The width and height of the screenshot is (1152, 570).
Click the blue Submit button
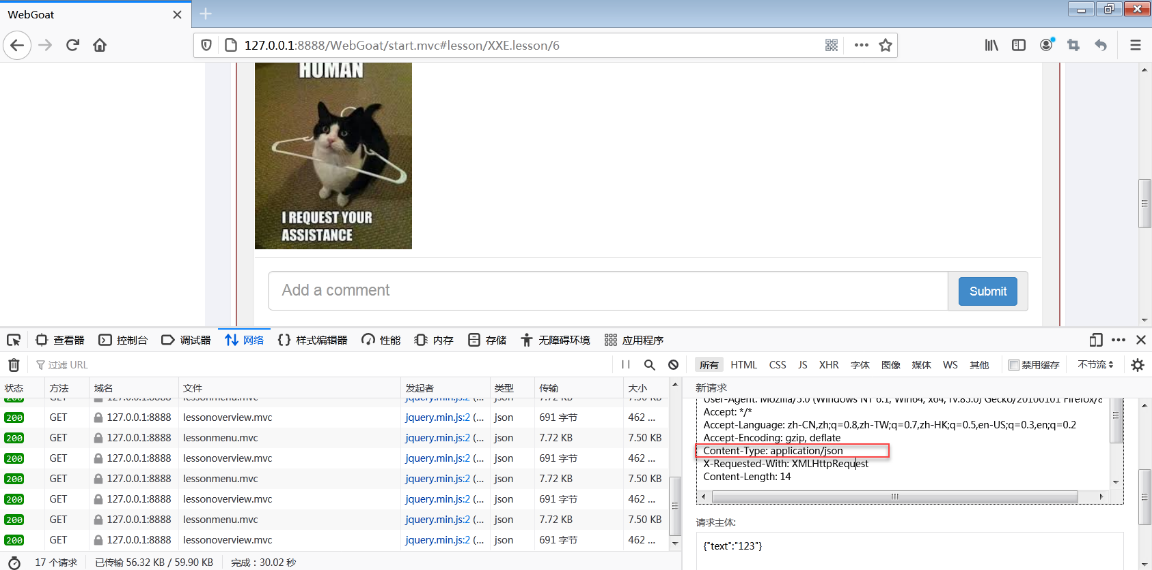[987, 291]
